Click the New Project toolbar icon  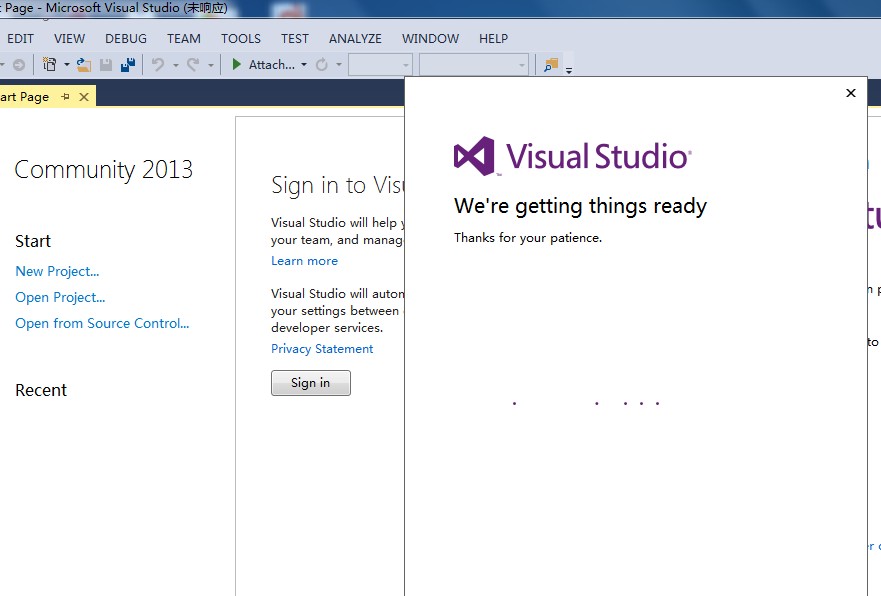49,65
